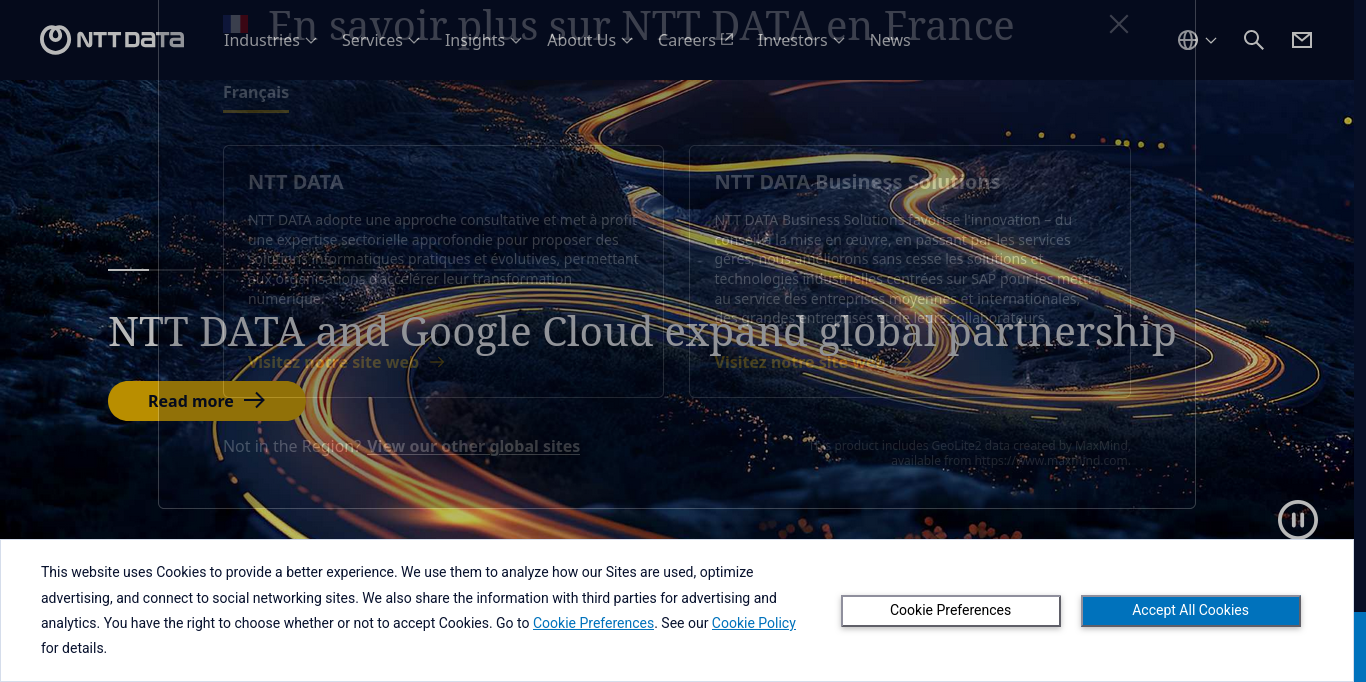Go to the News page
The width and height of the screenshot is (1366, 682).
point(889,40)
